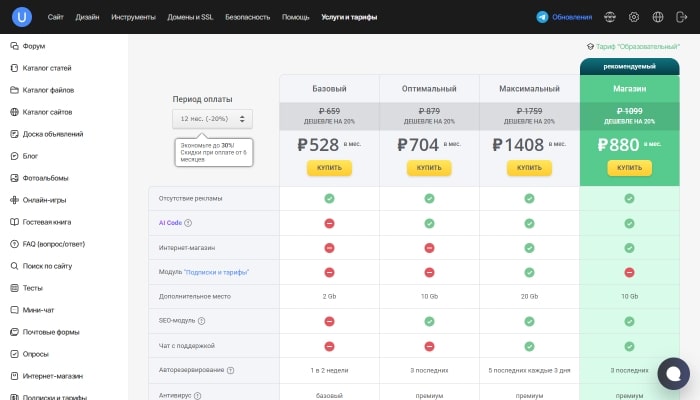Click the globe language icon

(x=657, y=17)
